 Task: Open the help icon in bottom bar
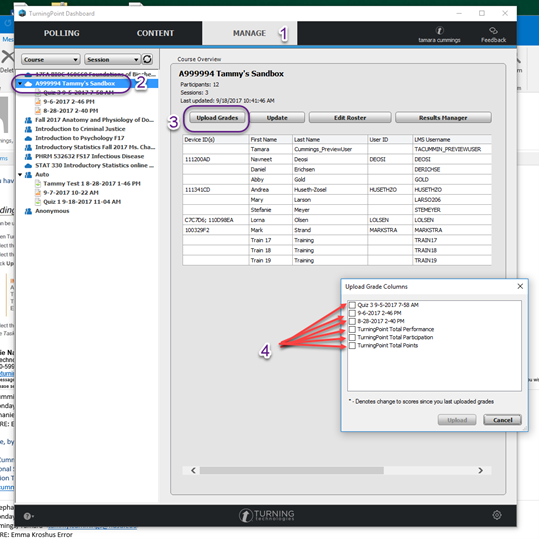[28, 516]
